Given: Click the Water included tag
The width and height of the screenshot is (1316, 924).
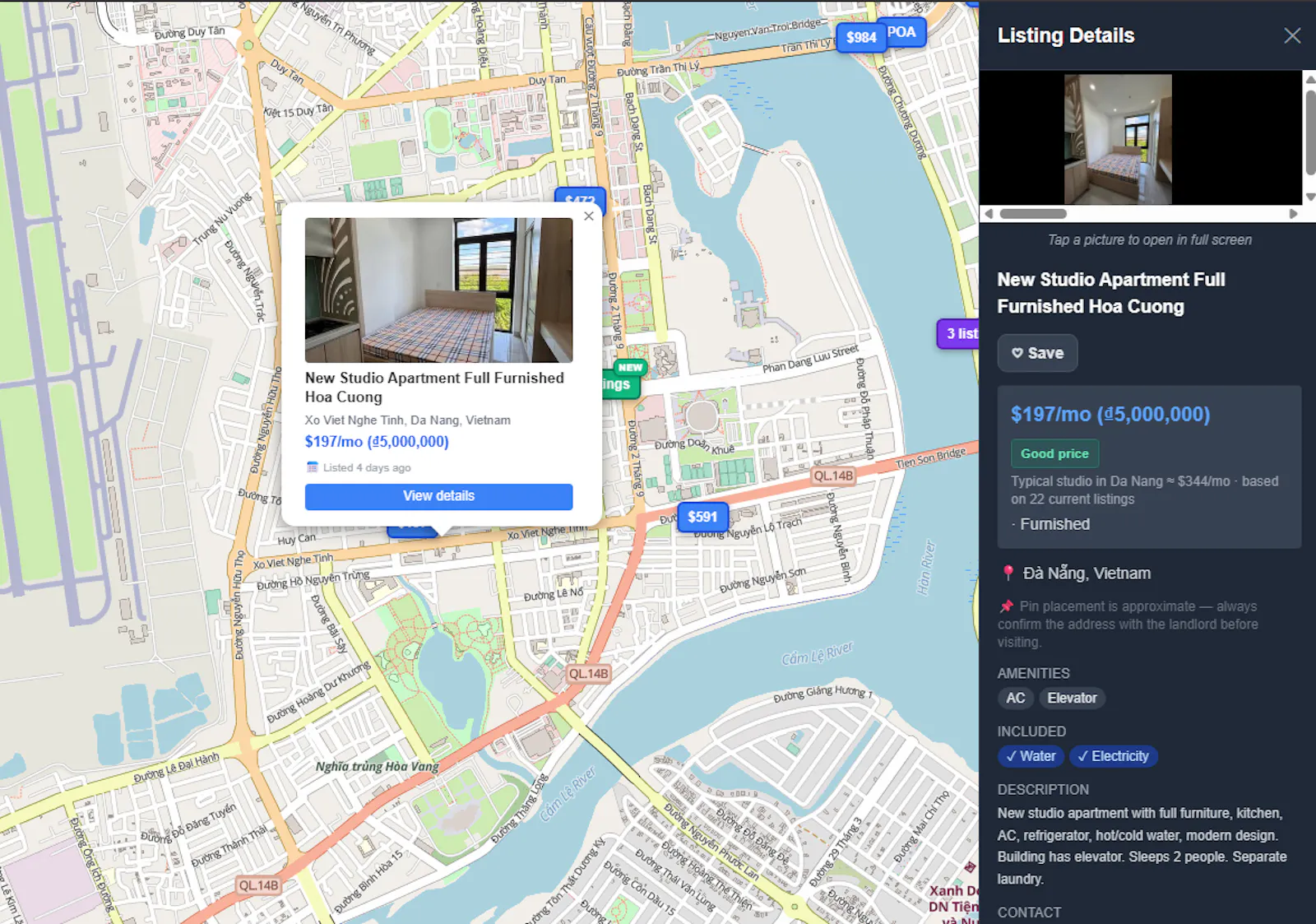Looking at the screenshot, I should pos(1031,756).
